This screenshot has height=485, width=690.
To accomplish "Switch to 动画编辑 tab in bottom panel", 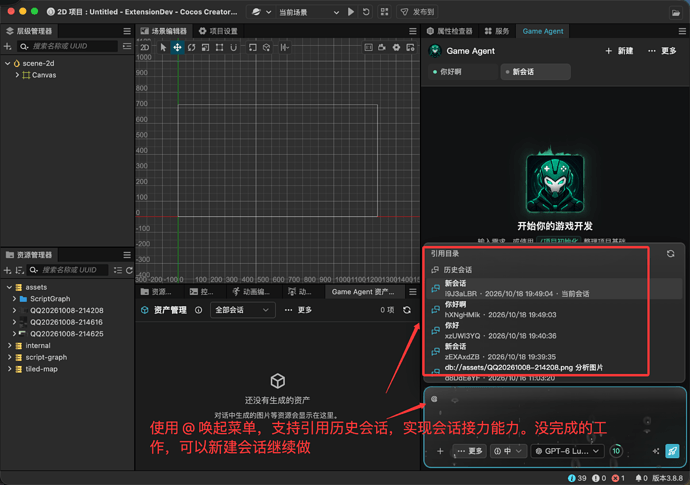I will pos(251,292).
